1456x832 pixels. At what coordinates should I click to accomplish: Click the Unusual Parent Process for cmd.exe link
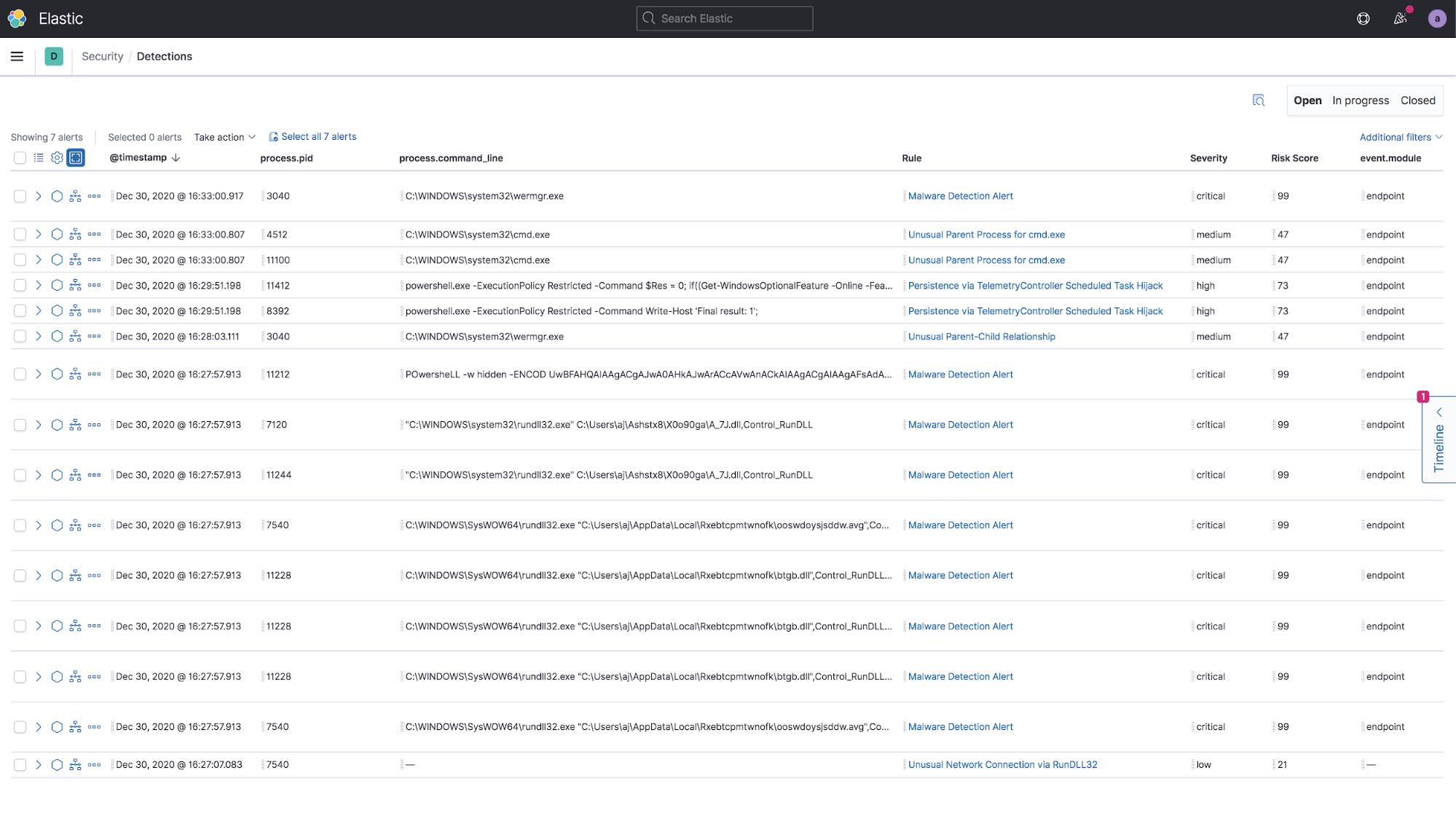click(986, 234)
